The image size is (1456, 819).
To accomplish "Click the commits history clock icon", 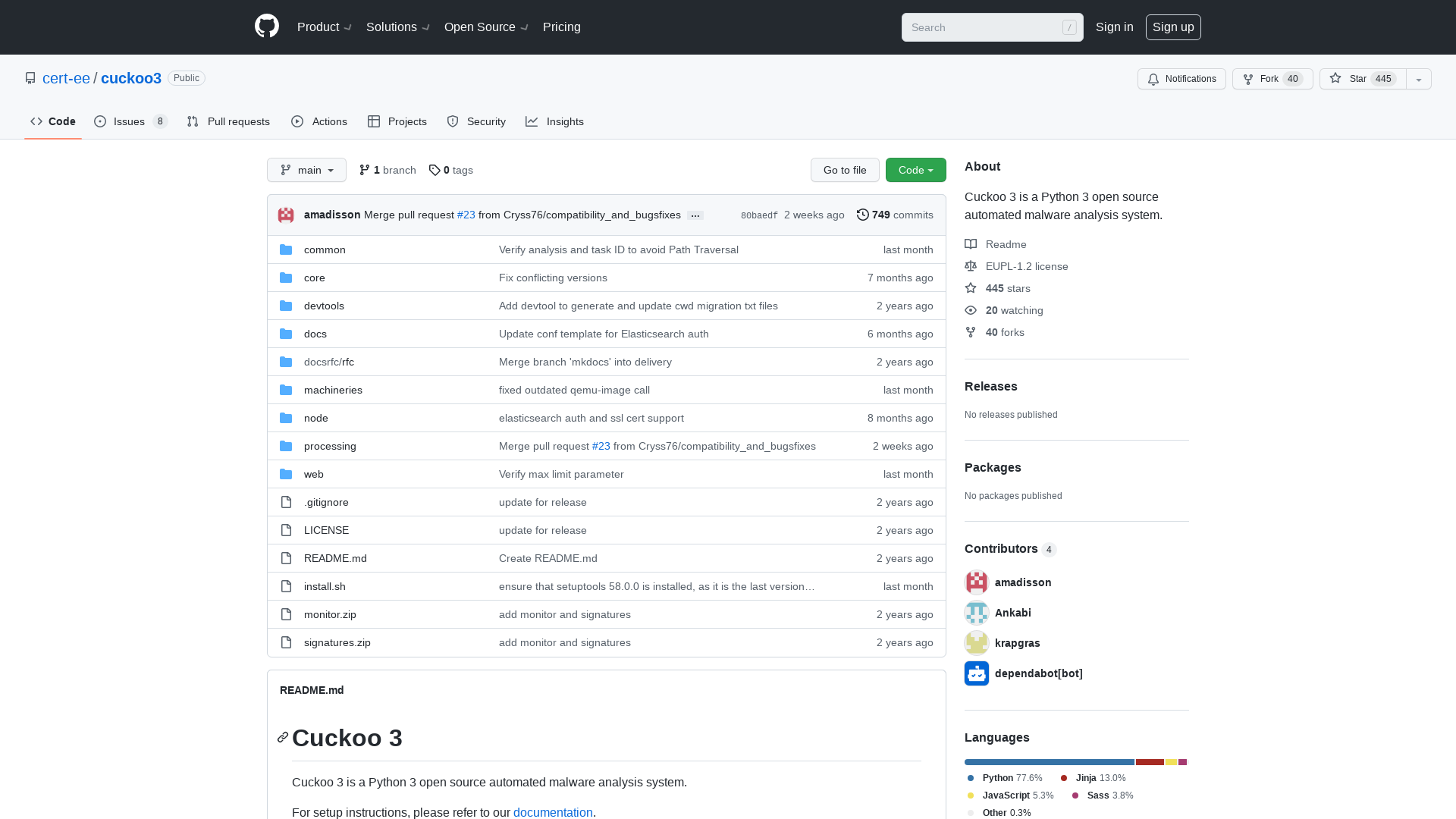I will click(x=862, y=215).
